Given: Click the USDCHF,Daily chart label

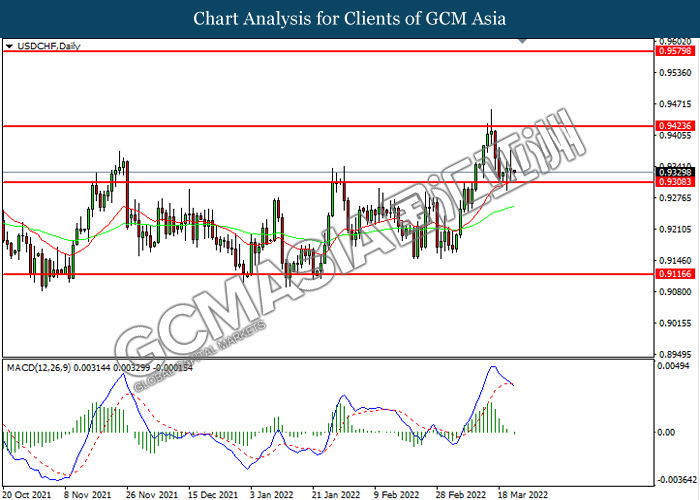Looking at the screenshot, I should [49, 46].
